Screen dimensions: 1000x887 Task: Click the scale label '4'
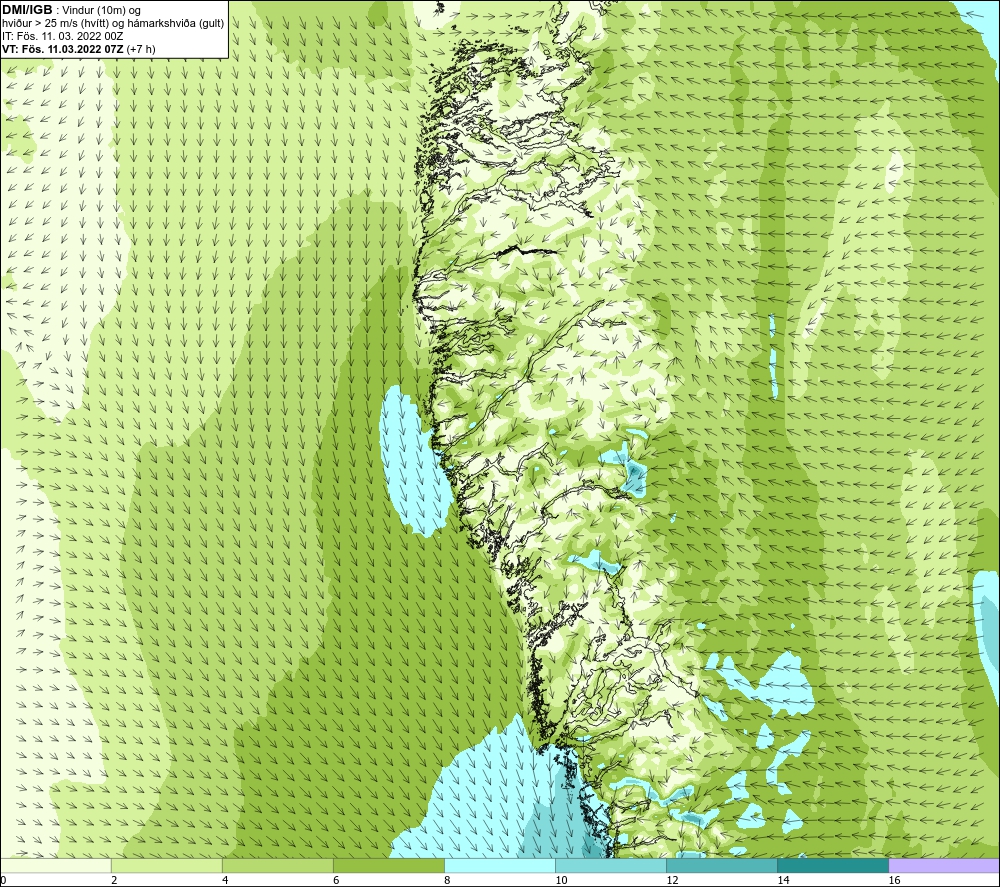click(224, 881)
